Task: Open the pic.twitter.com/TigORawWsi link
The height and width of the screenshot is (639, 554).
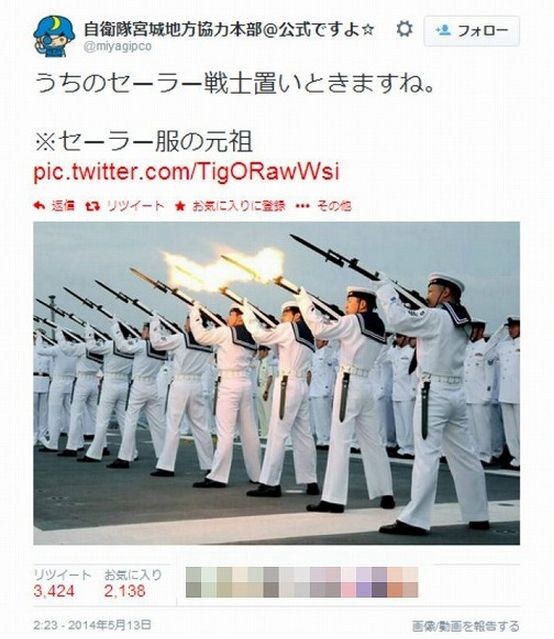Action: pos(186,172)
